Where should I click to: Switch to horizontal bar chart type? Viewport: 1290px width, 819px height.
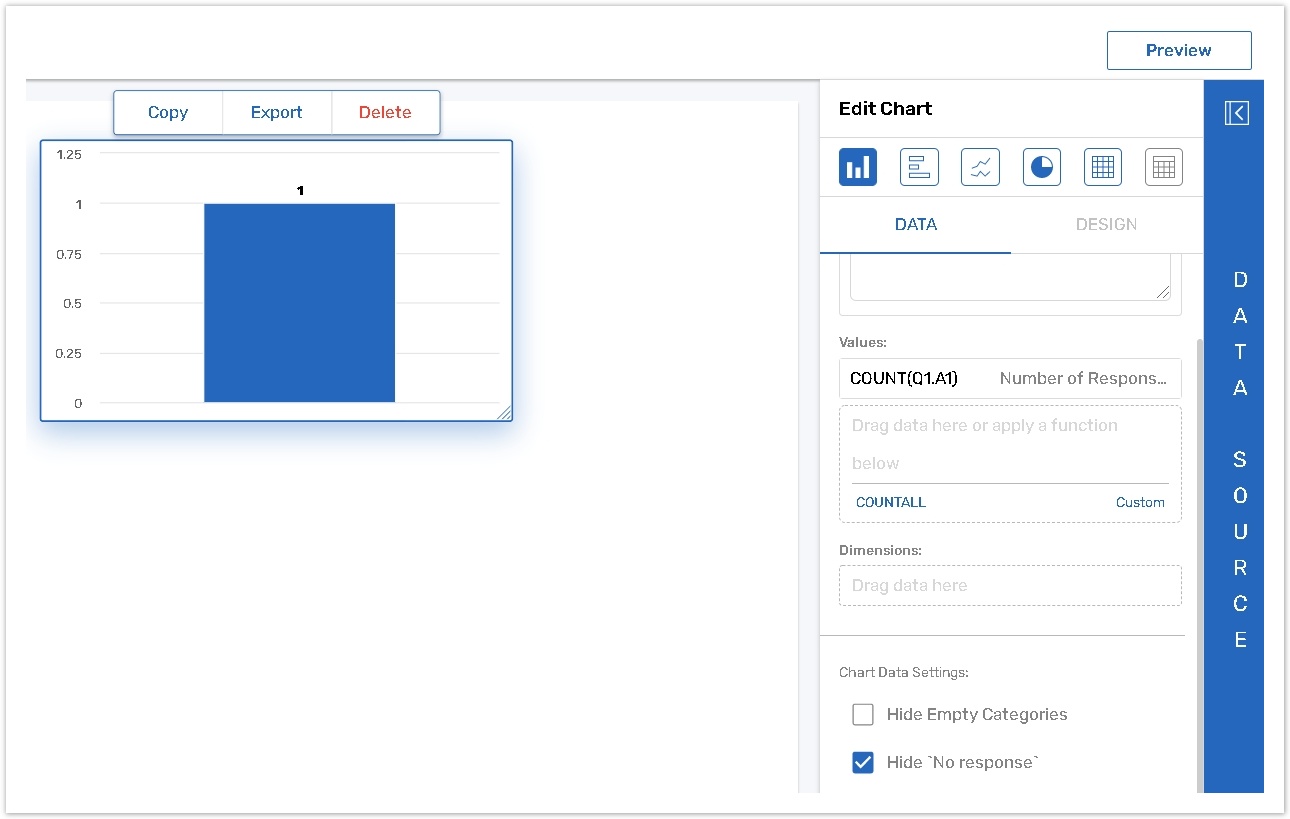point(919,167)
